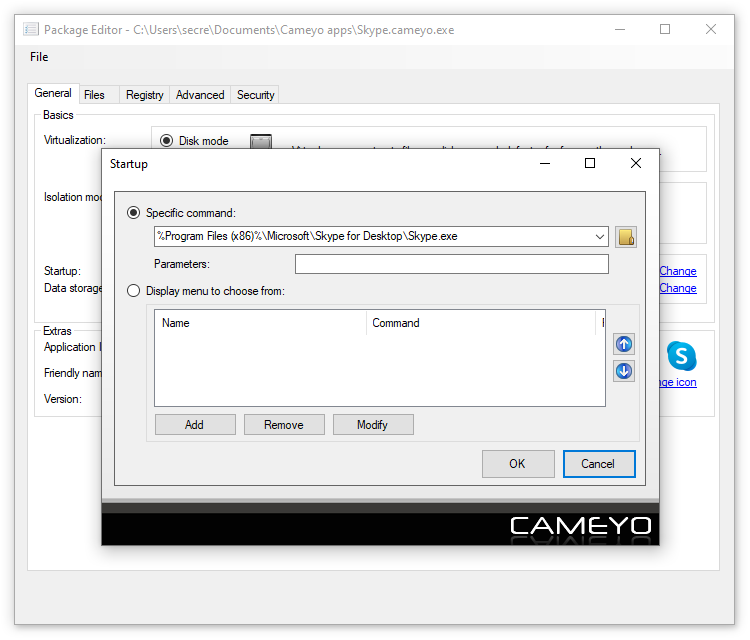
Task: Click the Name column header
Action: coord(260,323)
